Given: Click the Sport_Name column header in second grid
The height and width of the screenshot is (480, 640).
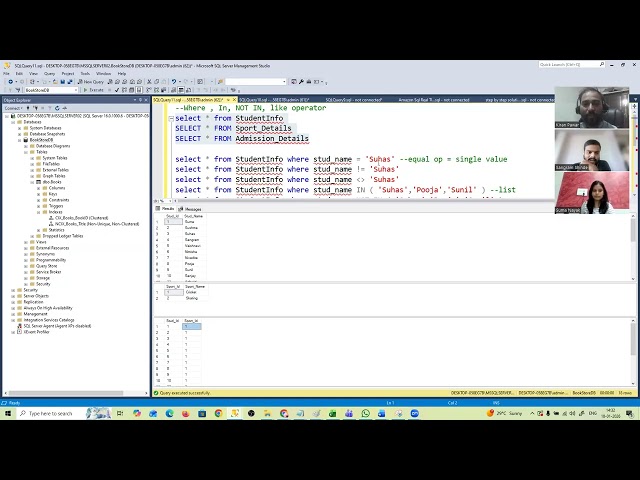Looking at the screenshot, I should tap(195, 287).
